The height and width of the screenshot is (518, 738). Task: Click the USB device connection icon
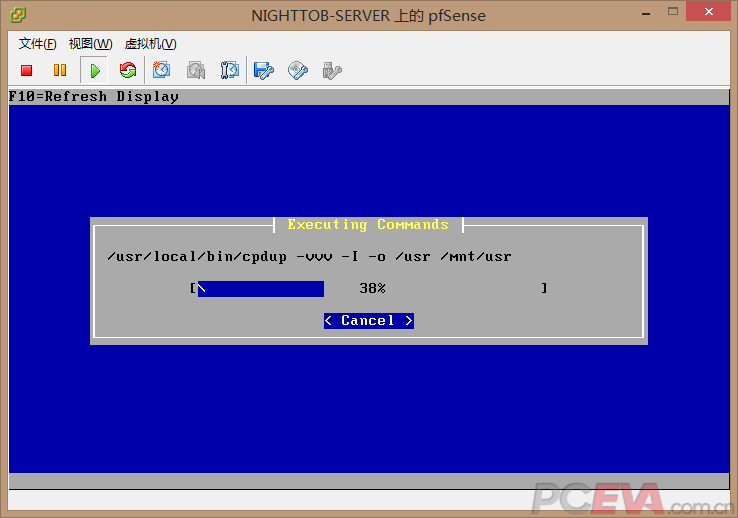[332, 70]
